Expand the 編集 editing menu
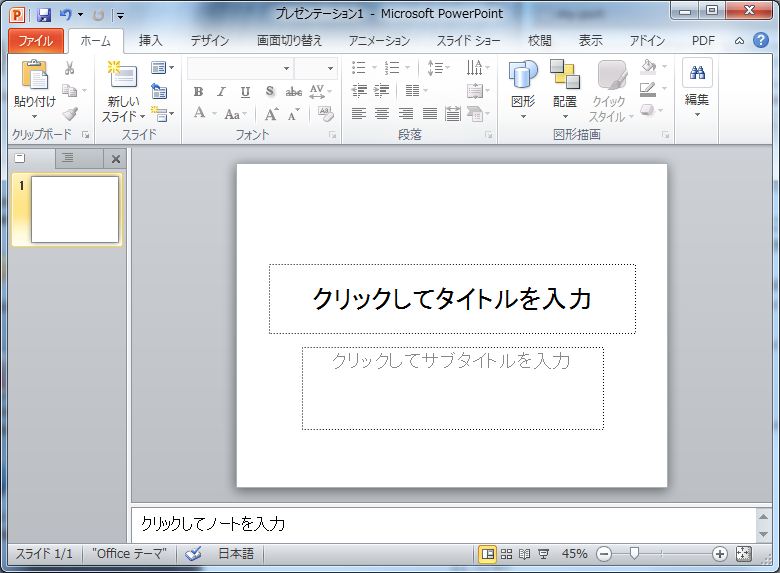The image size is (780, 573). (x=697, y=88)
